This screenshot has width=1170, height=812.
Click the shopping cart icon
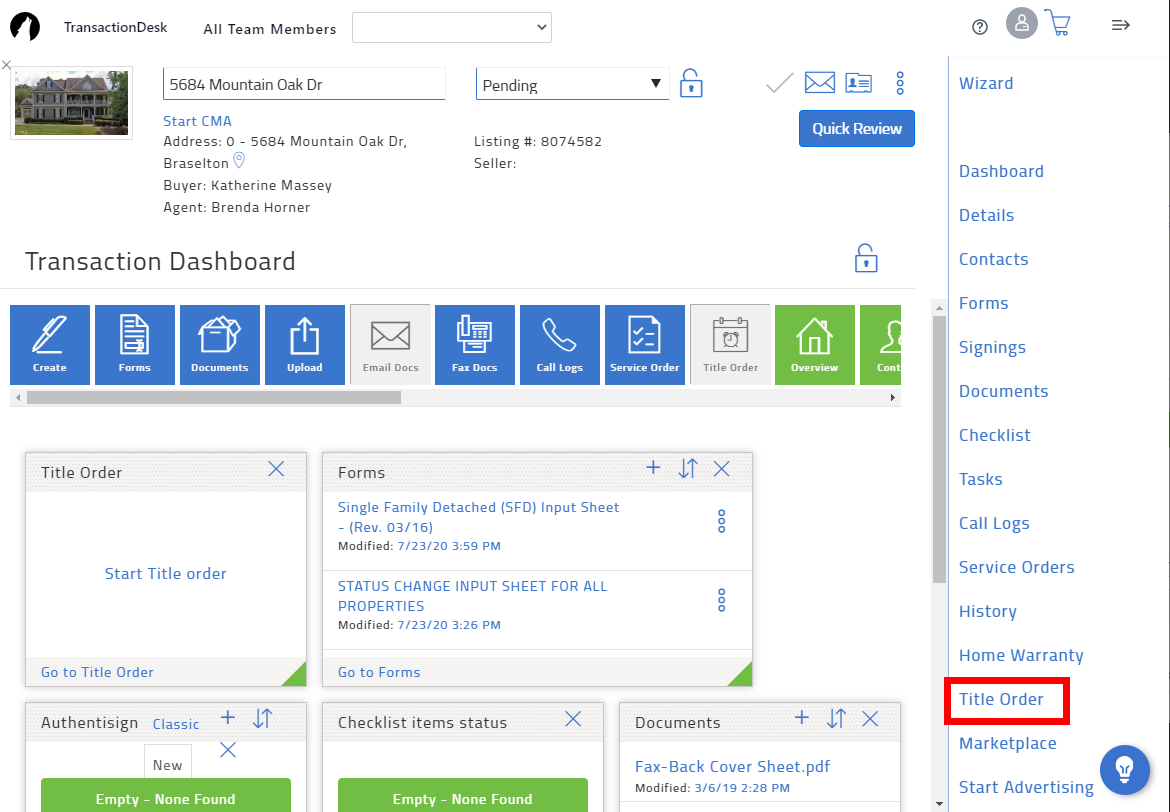coord(1057,24)
